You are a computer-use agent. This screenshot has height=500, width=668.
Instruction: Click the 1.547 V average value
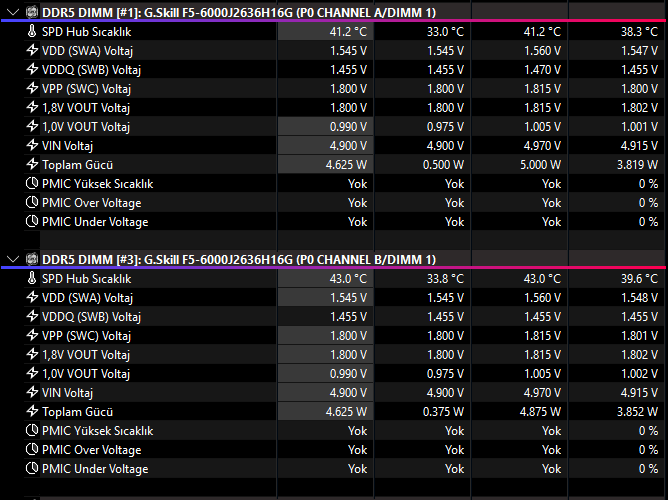click(639, 51)
